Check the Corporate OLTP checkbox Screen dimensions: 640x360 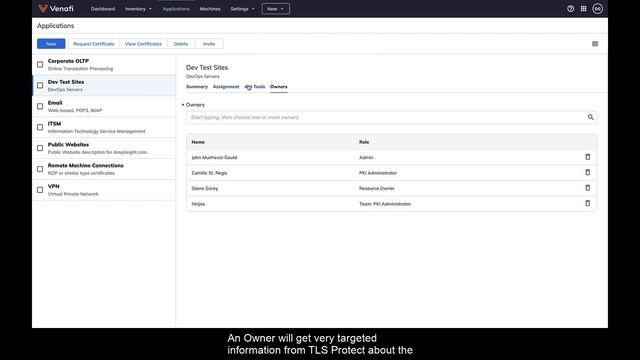40,64
